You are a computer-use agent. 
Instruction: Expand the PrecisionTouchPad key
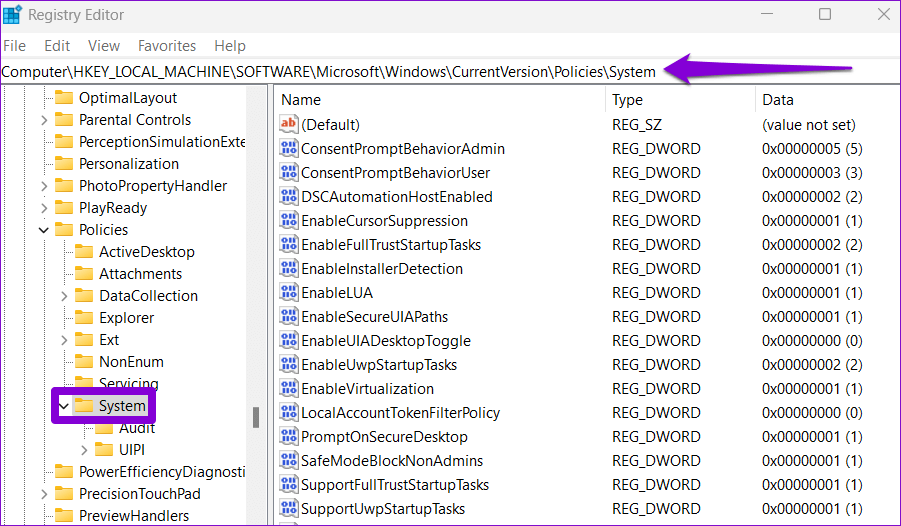(44, 493)
